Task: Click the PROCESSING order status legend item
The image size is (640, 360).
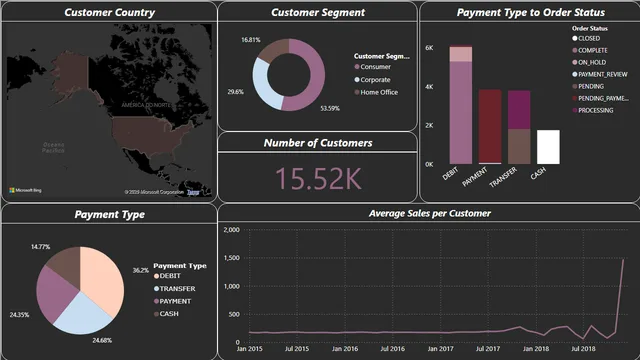Action: coord(593,110)
